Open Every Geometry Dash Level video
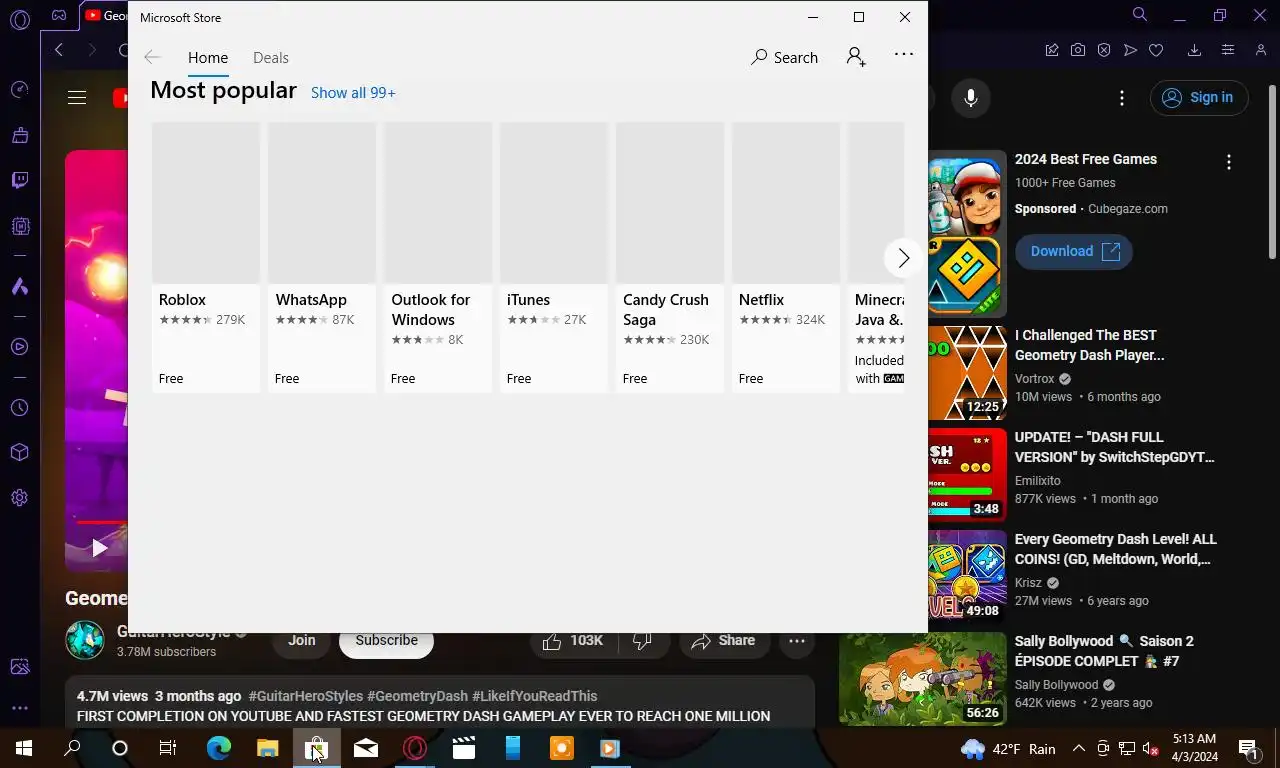 point(1115,549)
